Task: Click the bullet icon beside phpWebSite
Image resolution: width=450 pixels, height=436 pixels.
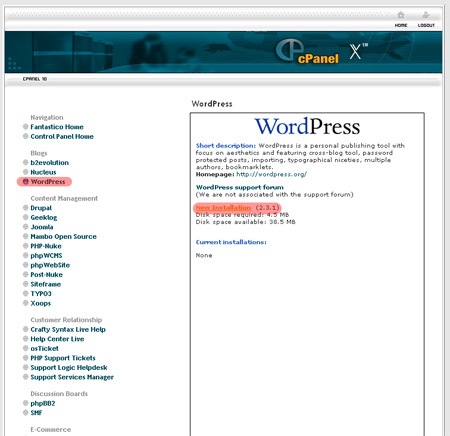Action: [25, 265]
